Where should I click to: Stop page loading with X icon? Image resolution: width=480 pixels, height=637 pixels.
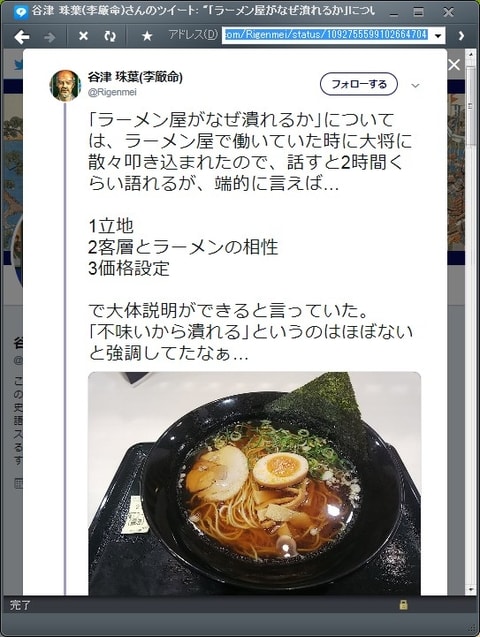83,37
